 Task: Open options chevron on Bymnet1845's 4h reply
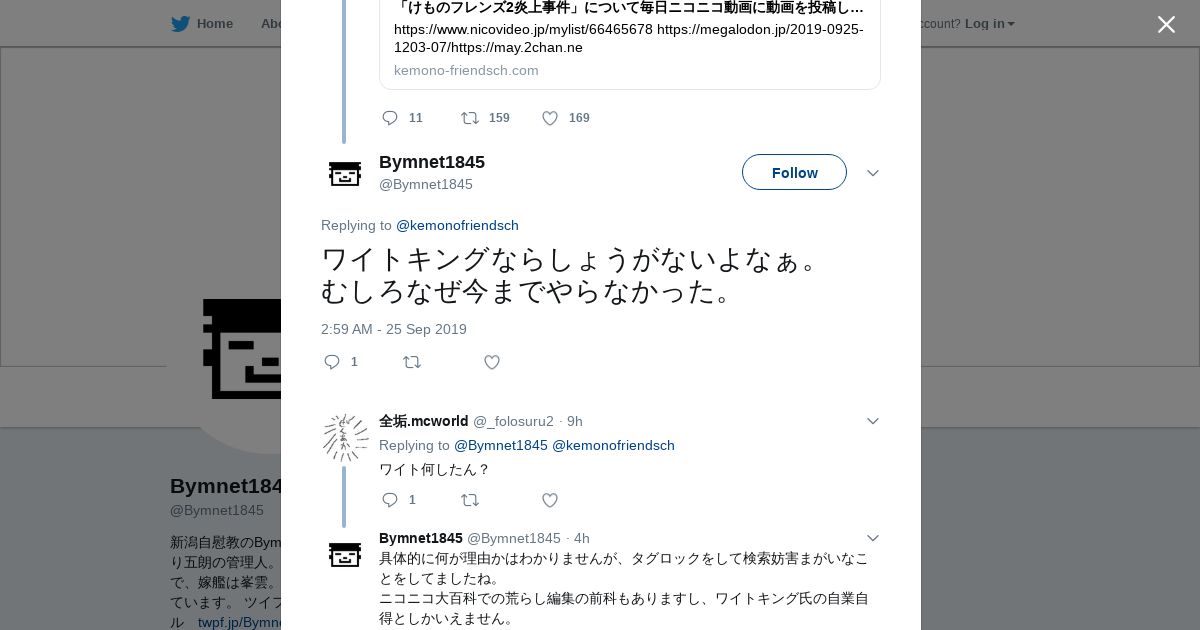[x=873, y=538]
